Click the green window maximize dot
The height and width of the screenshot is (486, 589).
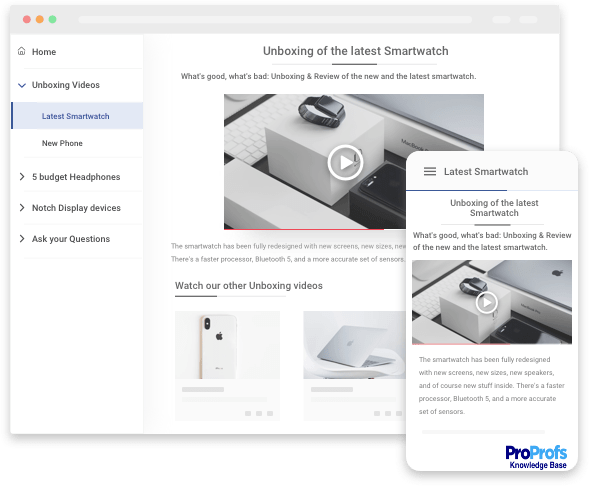tap(53, 19)
